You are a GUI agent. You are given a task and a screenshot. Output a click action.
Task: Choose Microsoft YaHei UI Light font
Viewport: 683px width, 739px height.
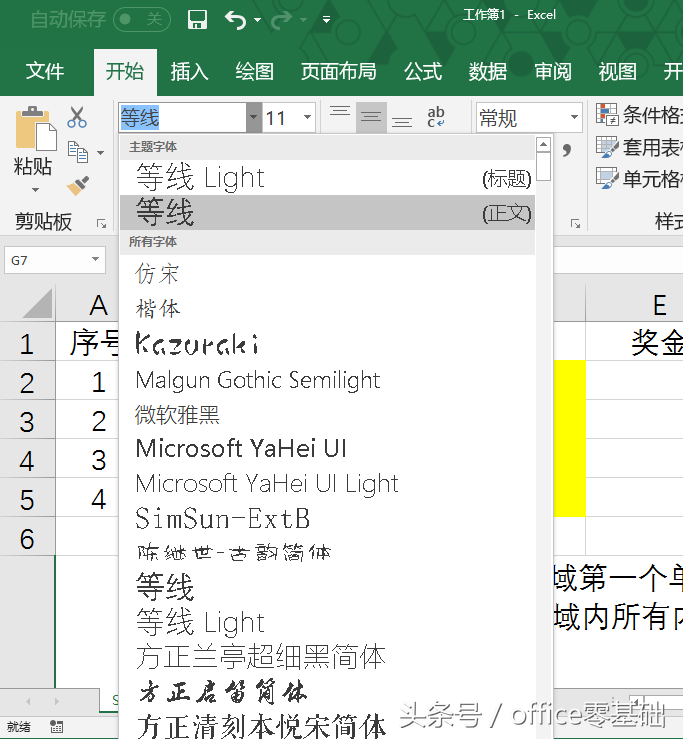pos(328,483)
